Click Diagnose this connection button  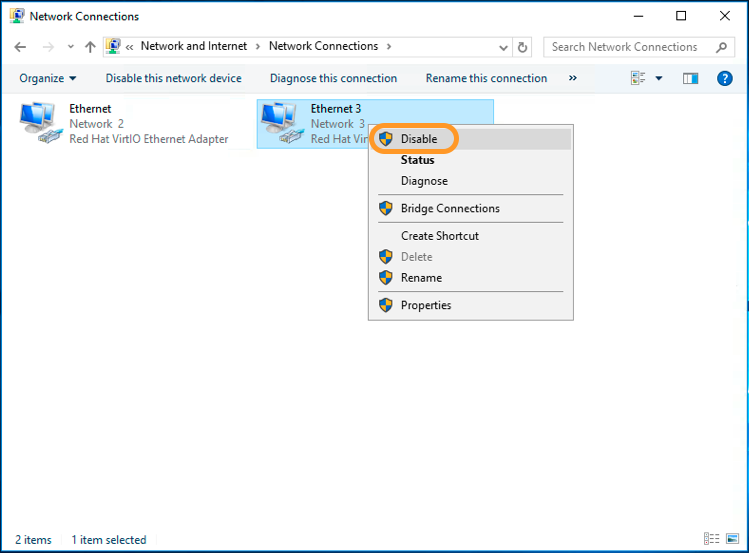(333, 78)
